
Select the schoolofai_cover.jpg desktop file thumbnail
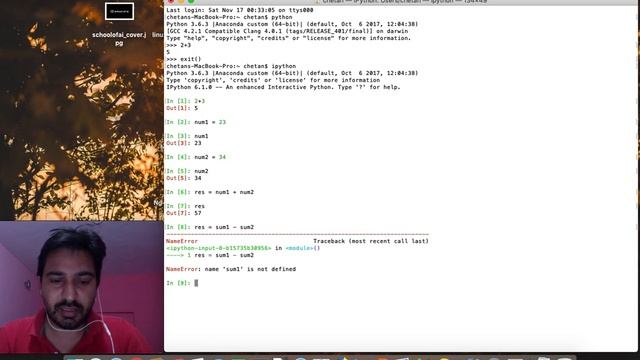119,11
